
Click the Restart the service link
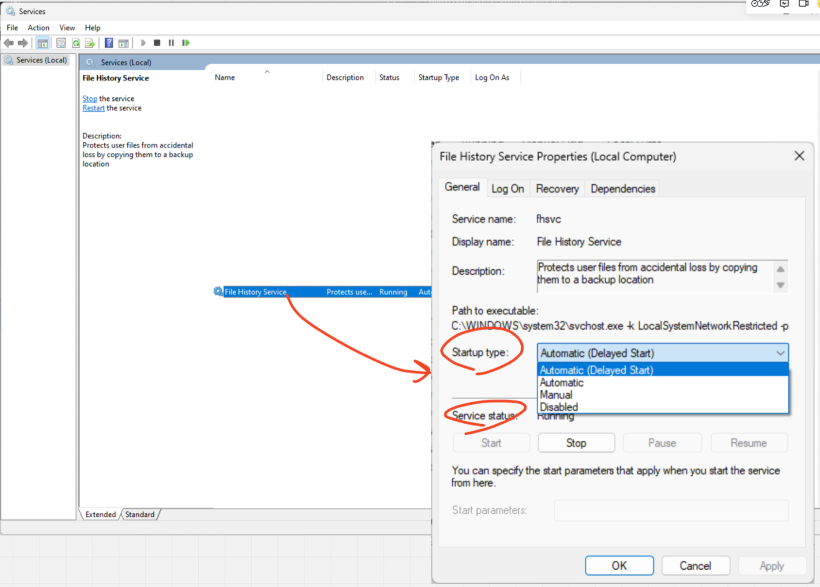click(93, 108)
